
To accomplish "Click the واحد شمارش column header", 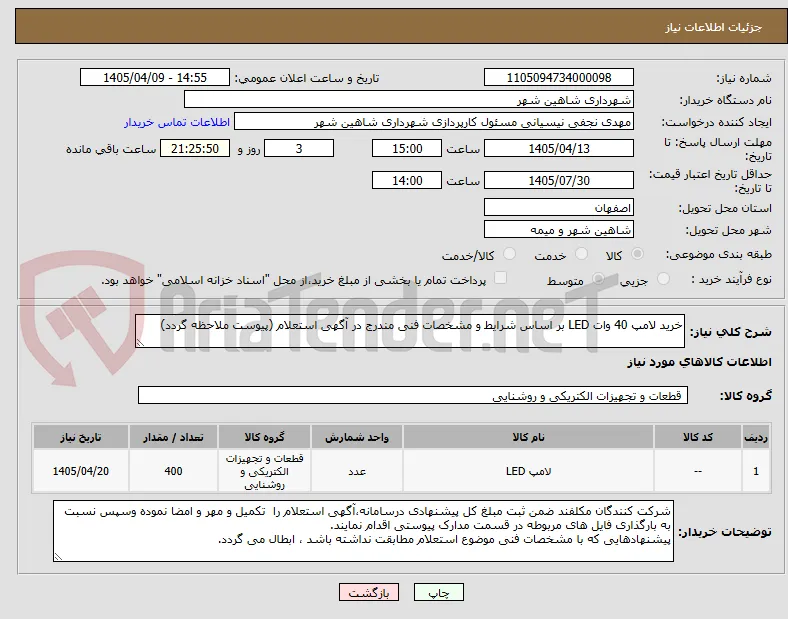I will [x=357, y=437].
